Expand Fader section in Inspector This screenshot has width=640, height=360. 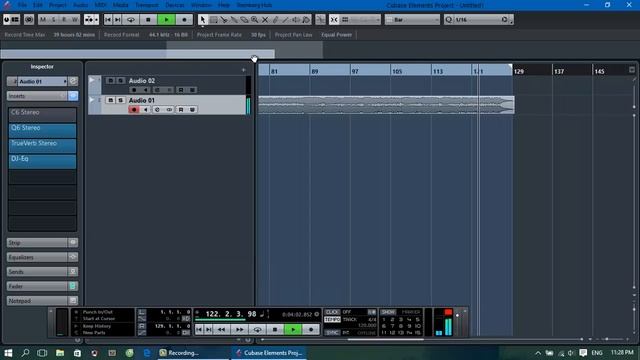point(37,286)
